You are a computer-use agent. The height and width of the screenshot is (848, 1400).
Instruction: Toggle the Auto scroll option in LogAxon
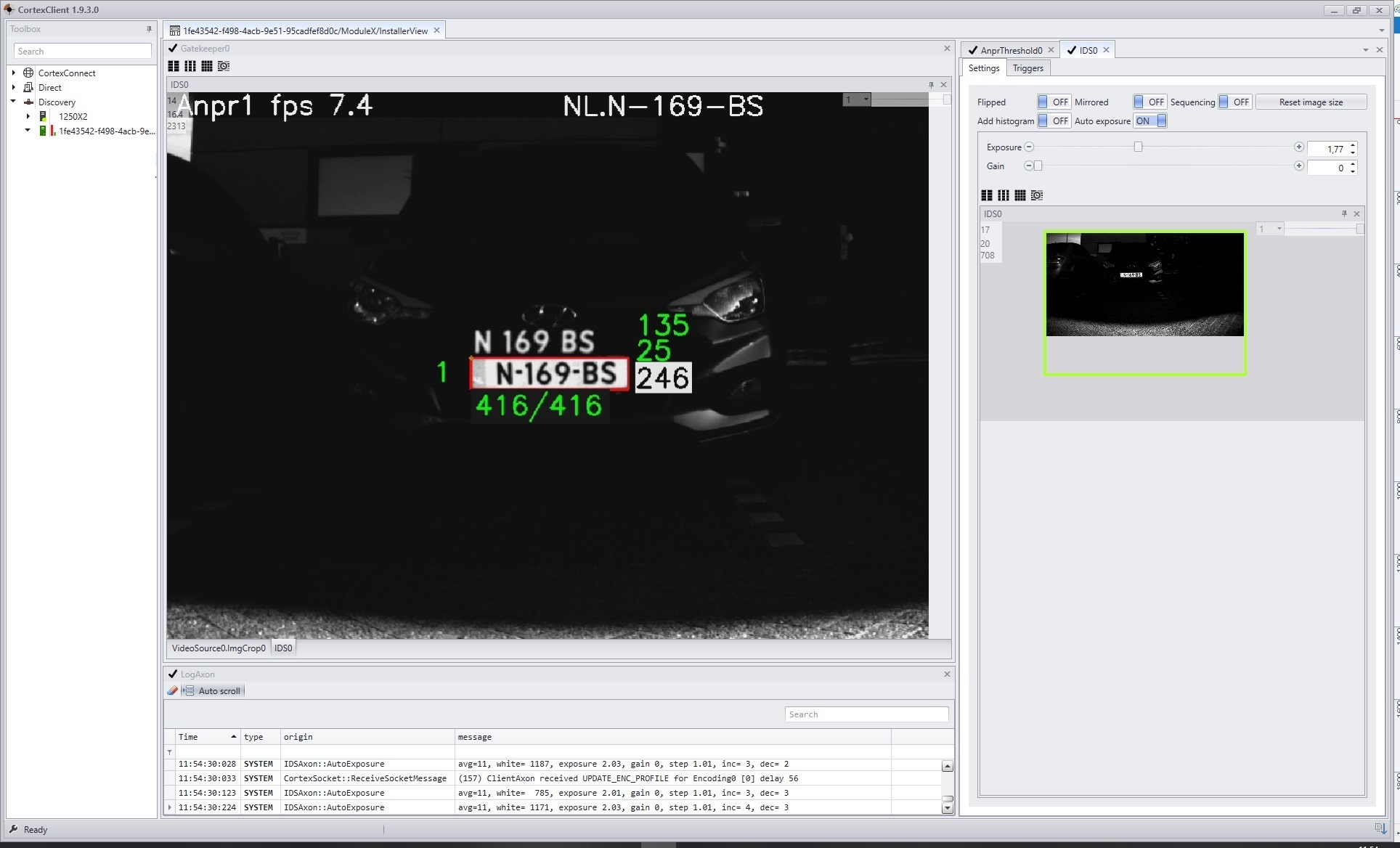[213, 691]
